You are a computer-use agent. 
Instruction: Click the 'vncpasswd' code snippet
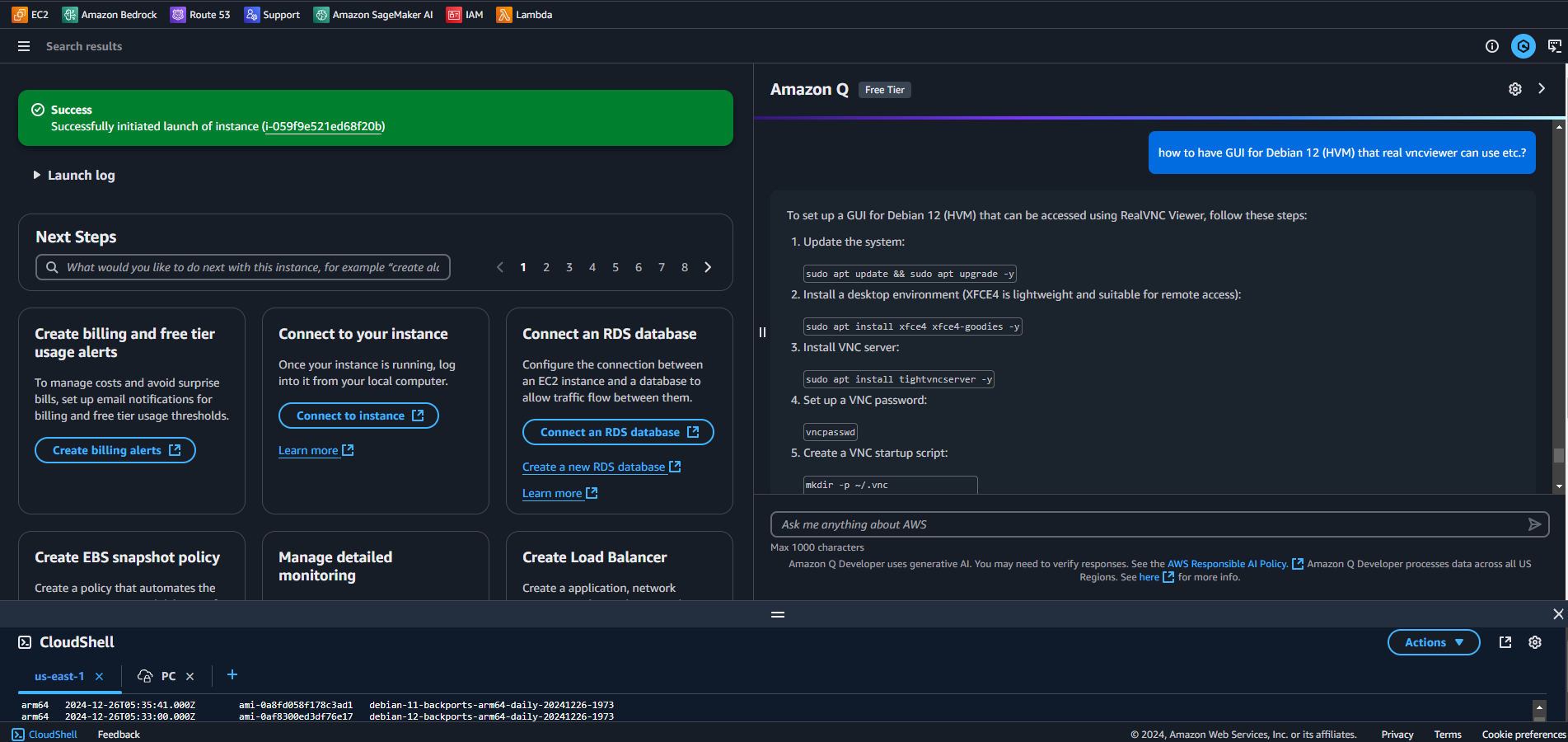click(x=831, y=432)
